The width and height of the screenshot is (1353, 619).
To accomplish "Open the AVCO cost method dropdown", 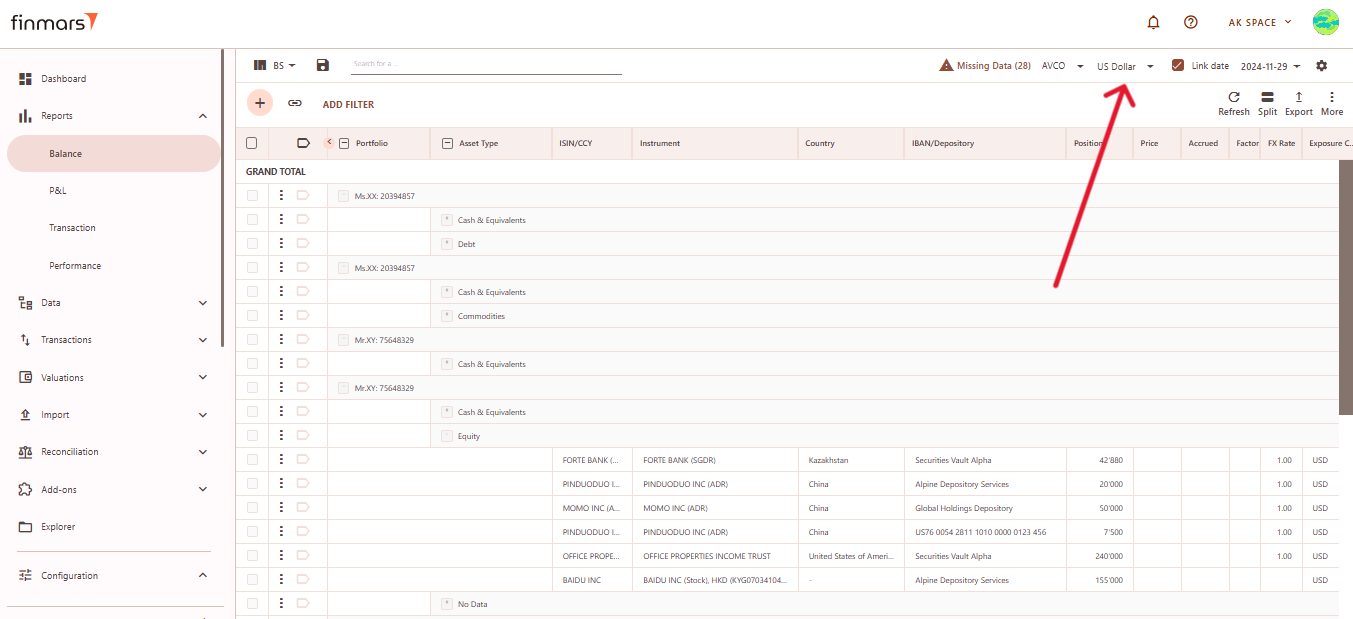I will (1062, 67).
